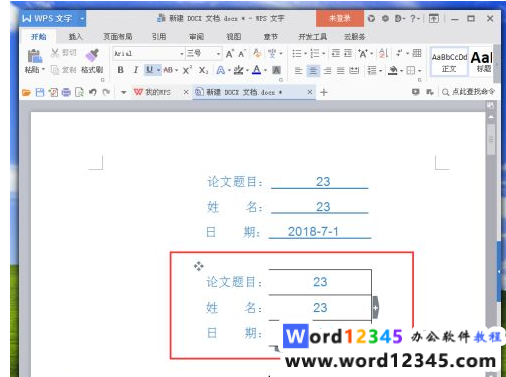Select the 标题 heading style

tap(482, 62)
